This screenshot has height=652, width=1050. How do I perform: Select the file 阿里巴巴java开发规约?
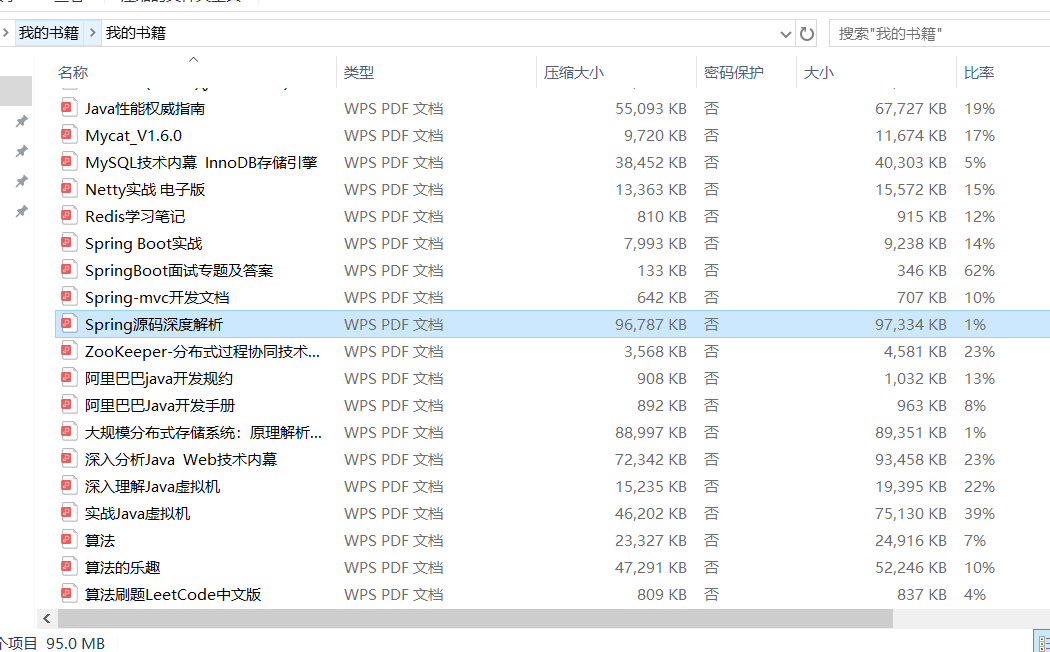[x=159, y=378]
